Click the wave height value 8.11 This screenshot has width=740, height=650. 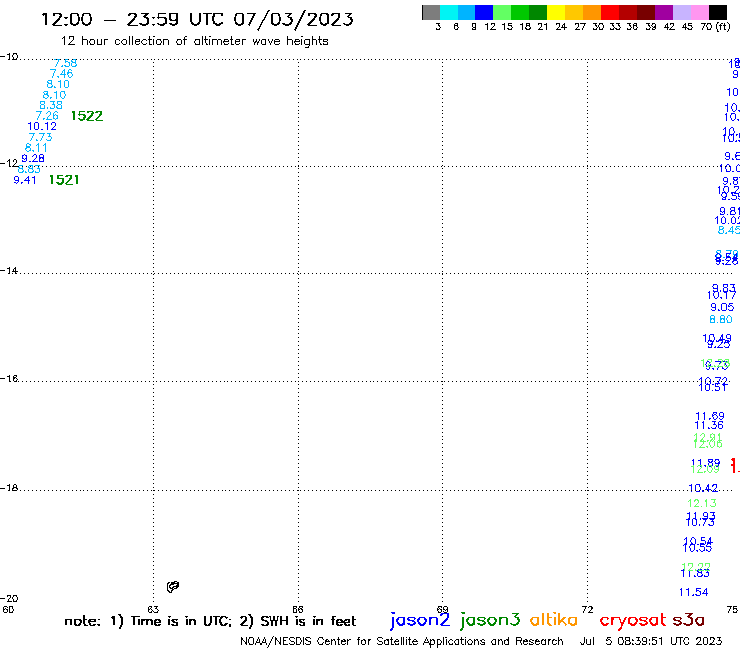[36, 148]
